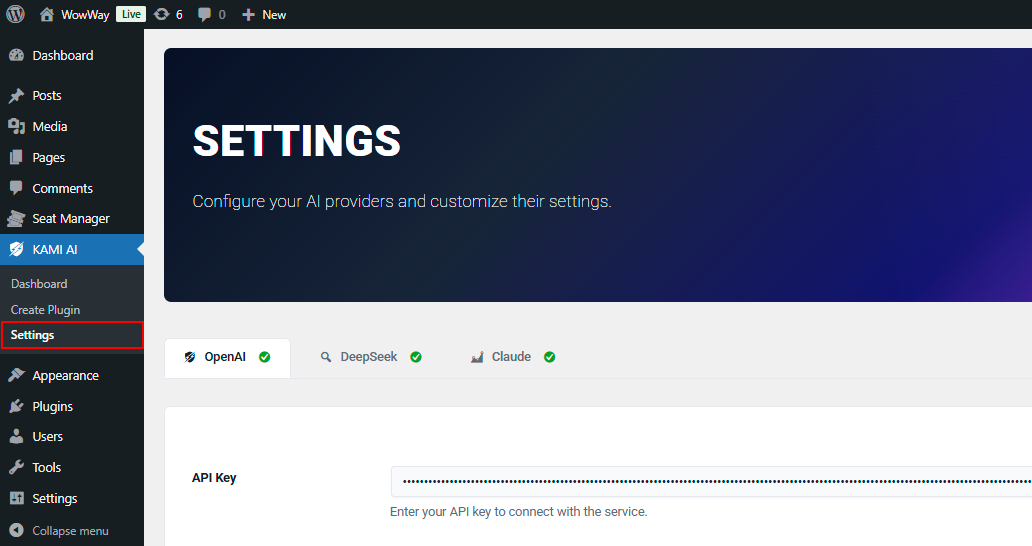Click the Media icon
The image size is (1032, 546).
point(16,126)
